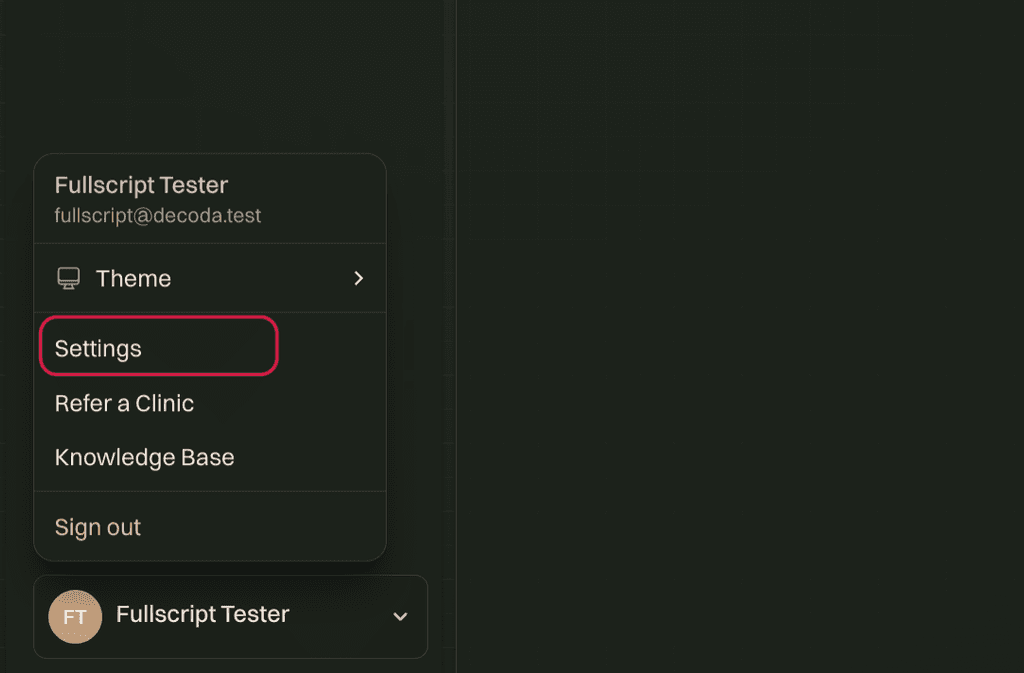Sign out of the account
The height and width of the screenshot is (673, 1024).
click(x=210, y=527)
